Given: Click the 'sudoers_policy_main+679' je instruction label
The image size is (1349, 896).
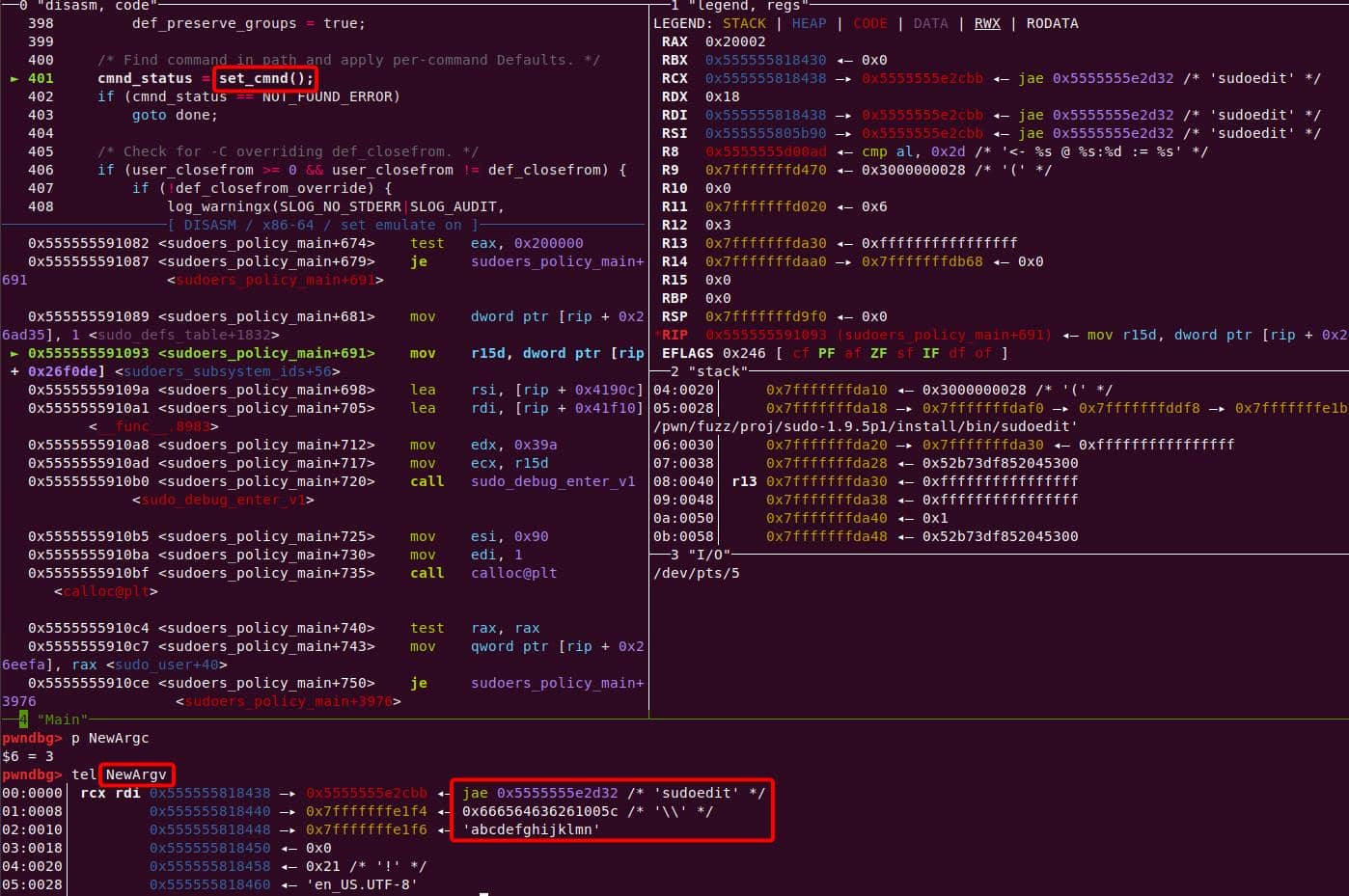Looking at the screenshot, I should pos(266,261).
